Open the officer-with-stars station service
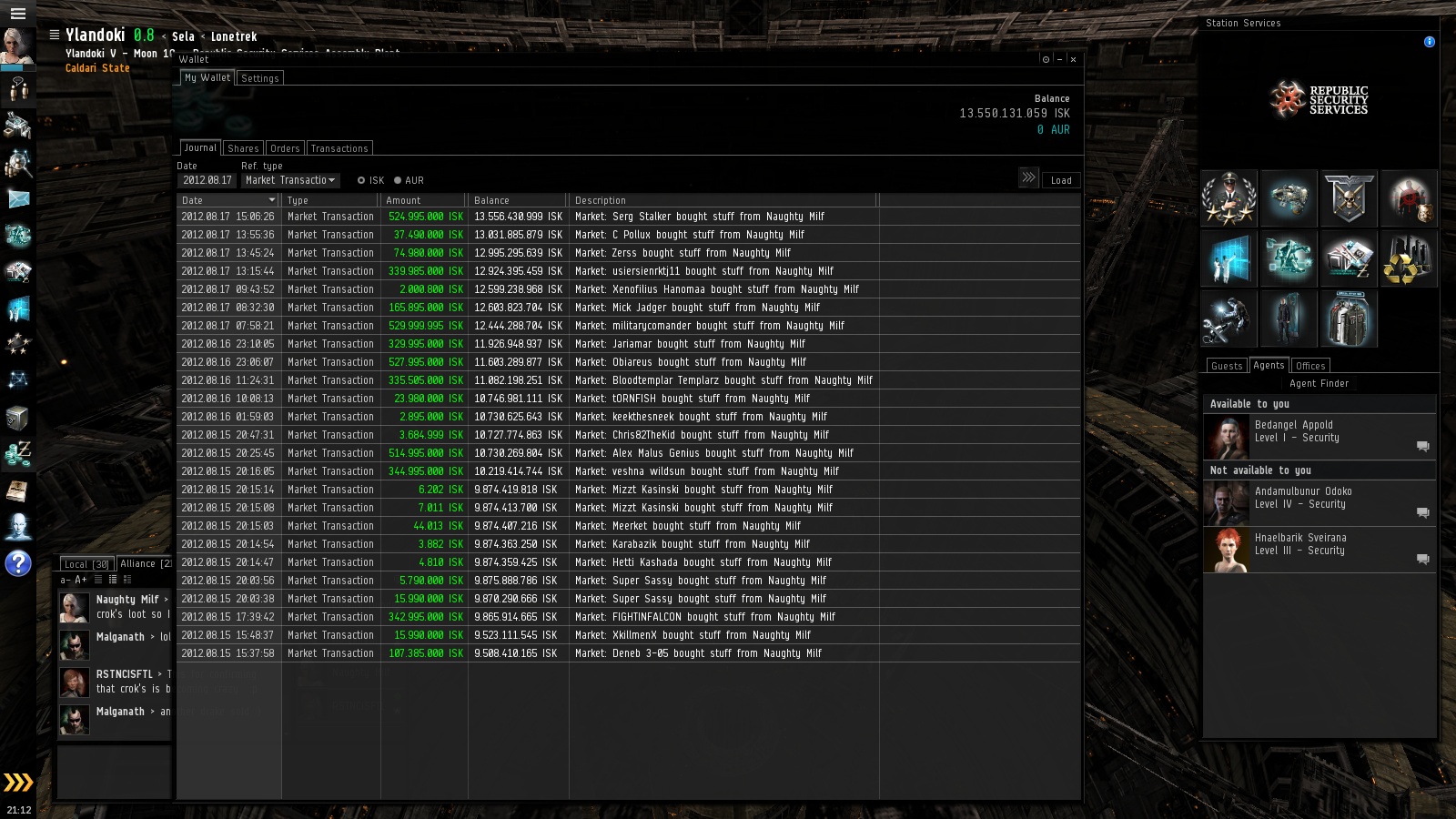This screenshot has width=1456, height=819. coord(1228,197)
